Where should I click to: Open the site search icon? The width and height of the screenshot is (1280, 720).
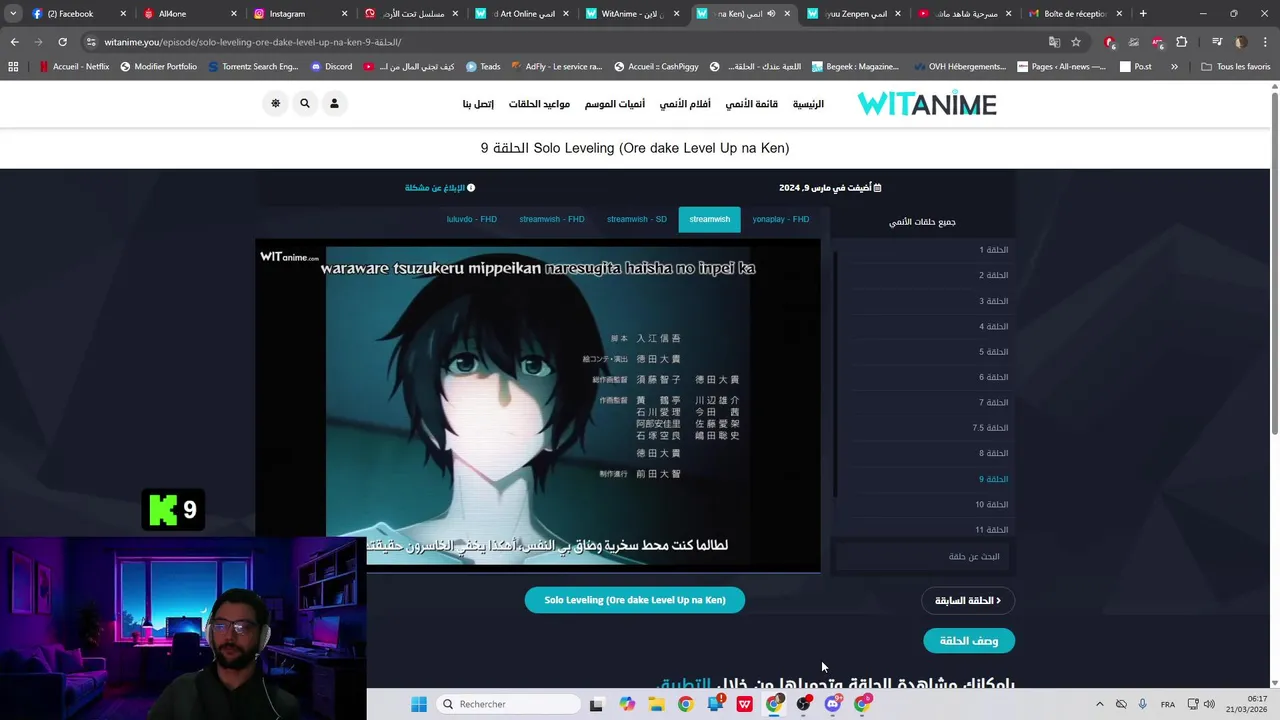(x=305, y=103)
